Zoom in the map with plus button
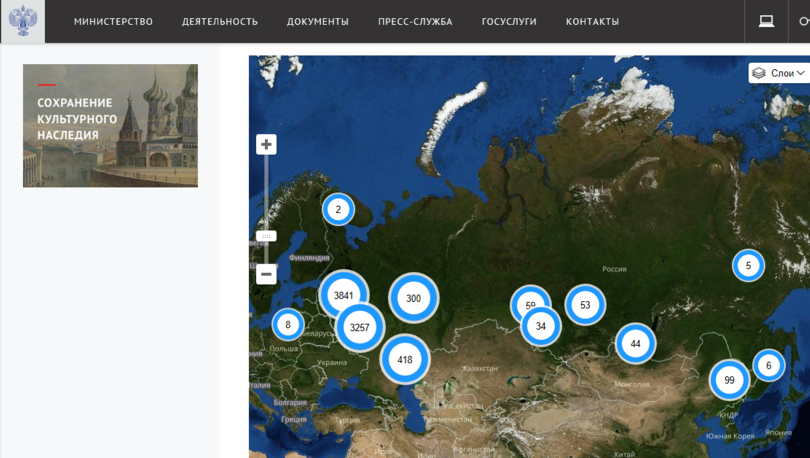Viewport: 810px width, 458px height. pyautogui.click(x=266, y=145)
